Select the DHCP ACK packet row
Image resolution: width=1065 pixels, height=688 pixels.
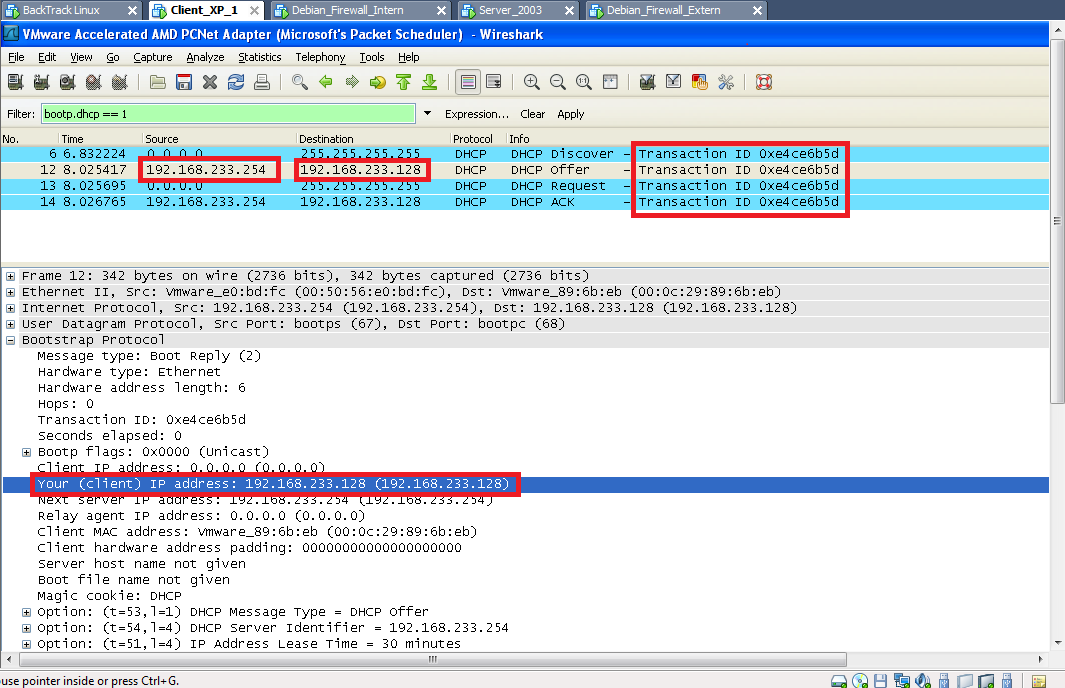(x=524, y=202)
